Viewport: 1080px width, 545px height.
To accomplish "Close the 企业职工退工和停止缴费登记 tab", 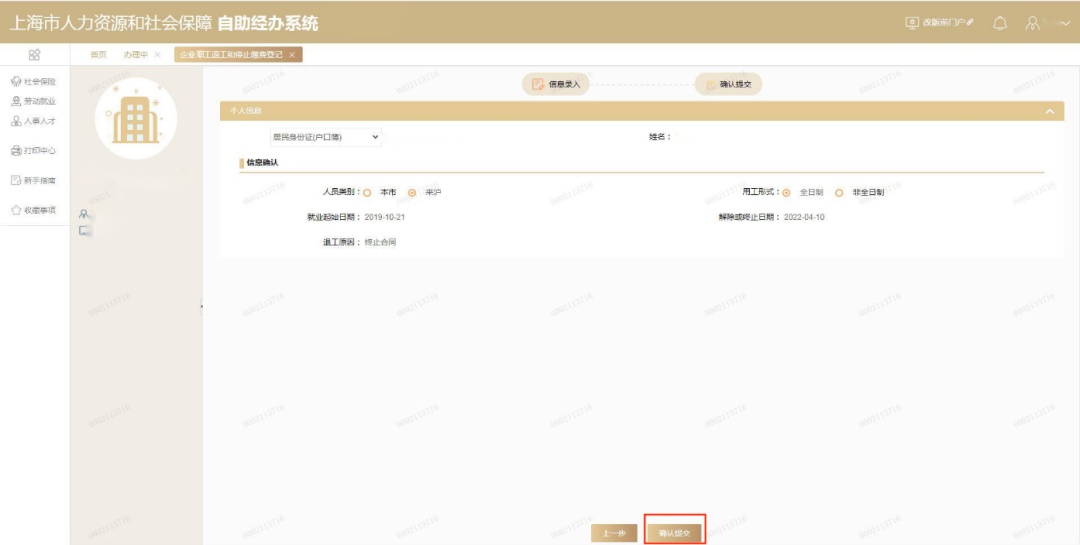I will 291,55.
